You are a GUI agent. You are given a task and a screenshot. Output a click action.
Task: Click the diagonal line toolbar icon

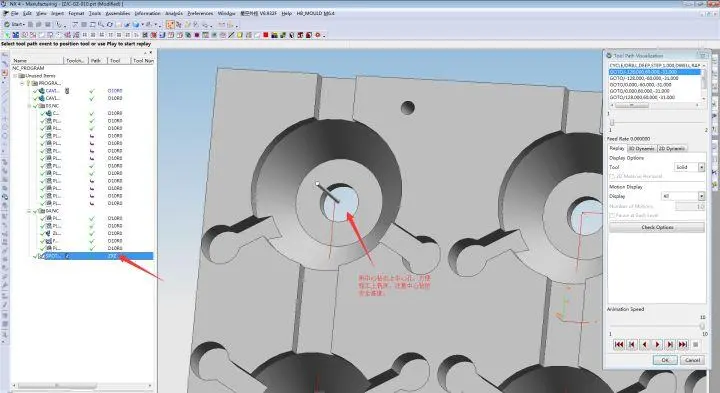231,35
